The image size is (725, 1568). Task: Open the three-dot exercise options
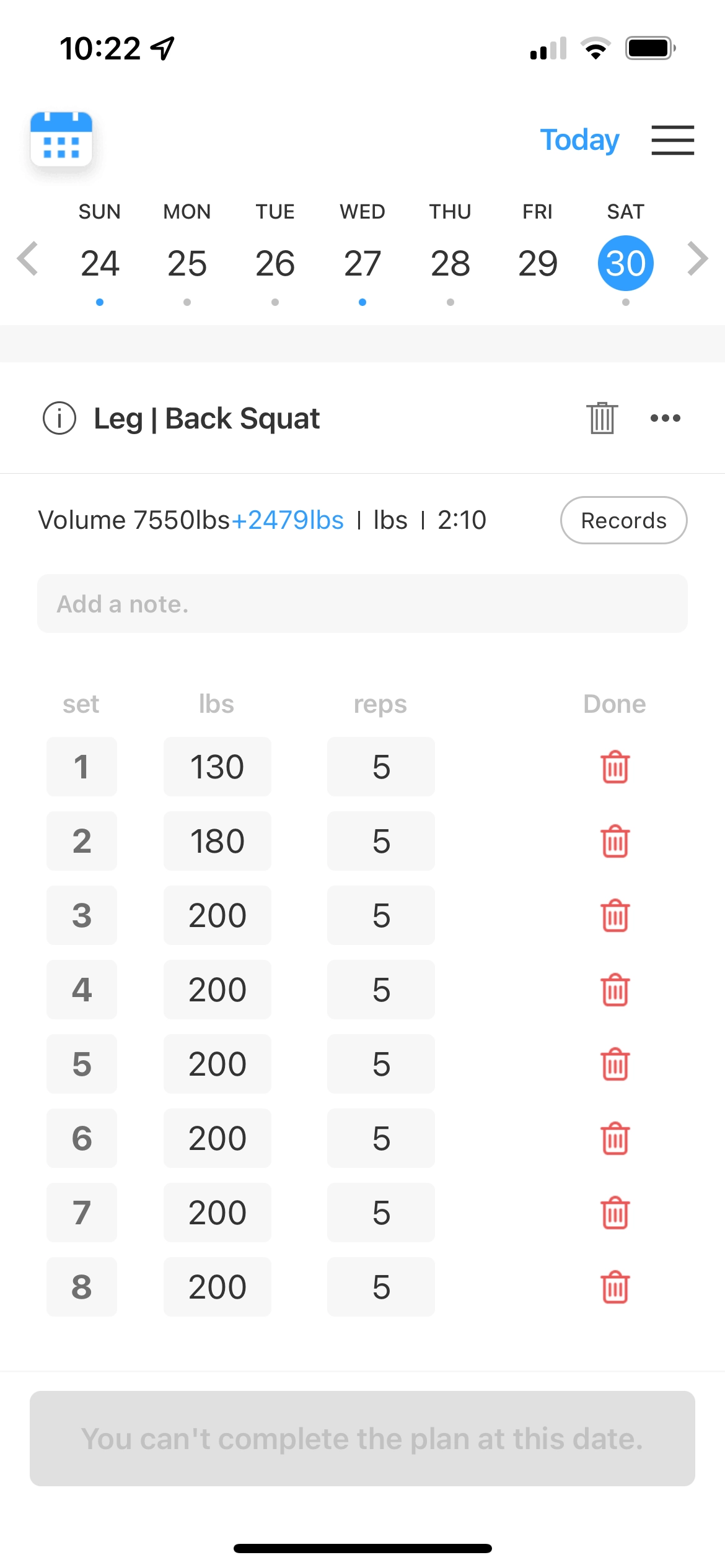[x=665, y=418]
